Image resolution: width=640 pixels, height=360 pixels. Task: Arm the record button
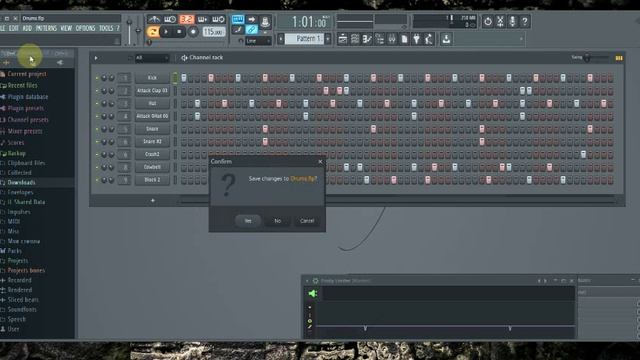(x=193, y=32)
